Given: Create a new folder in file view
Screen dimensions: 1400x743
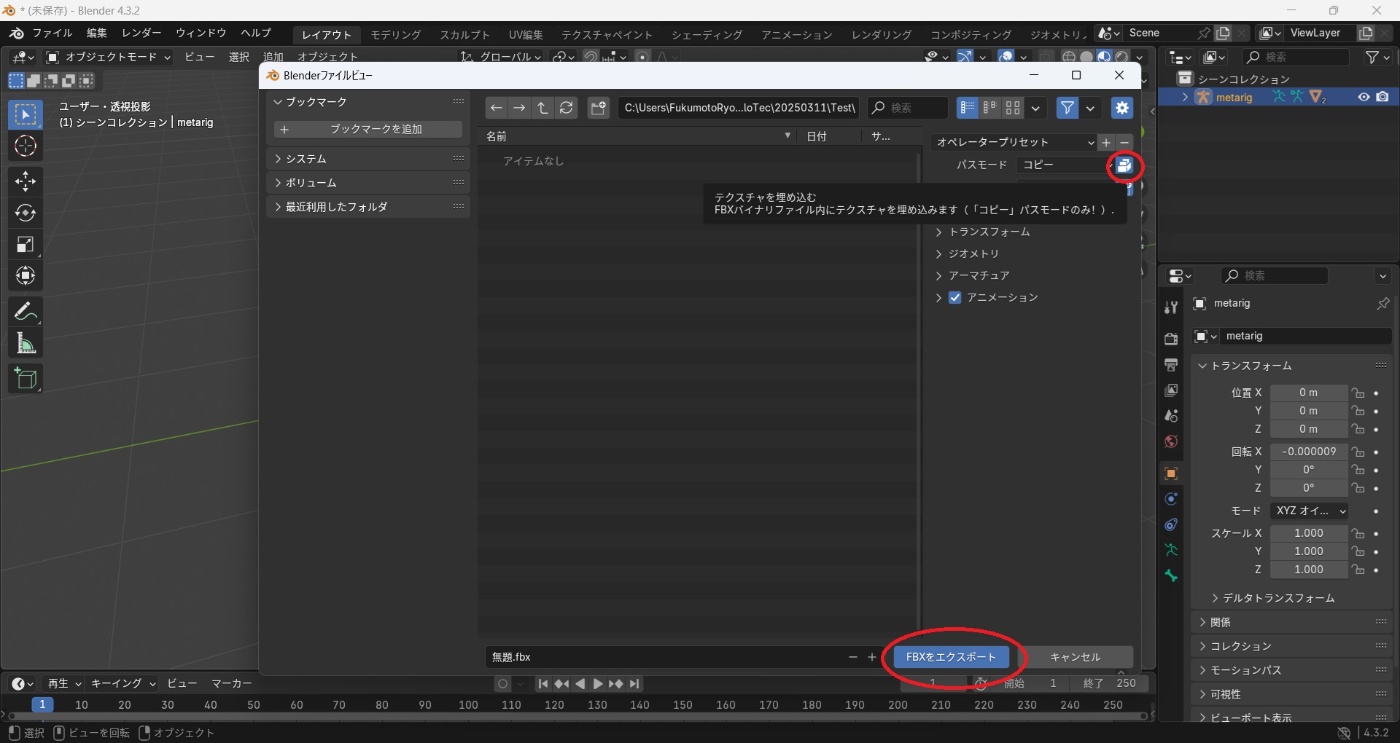Looking at the screenshot, I should point(598,108).
